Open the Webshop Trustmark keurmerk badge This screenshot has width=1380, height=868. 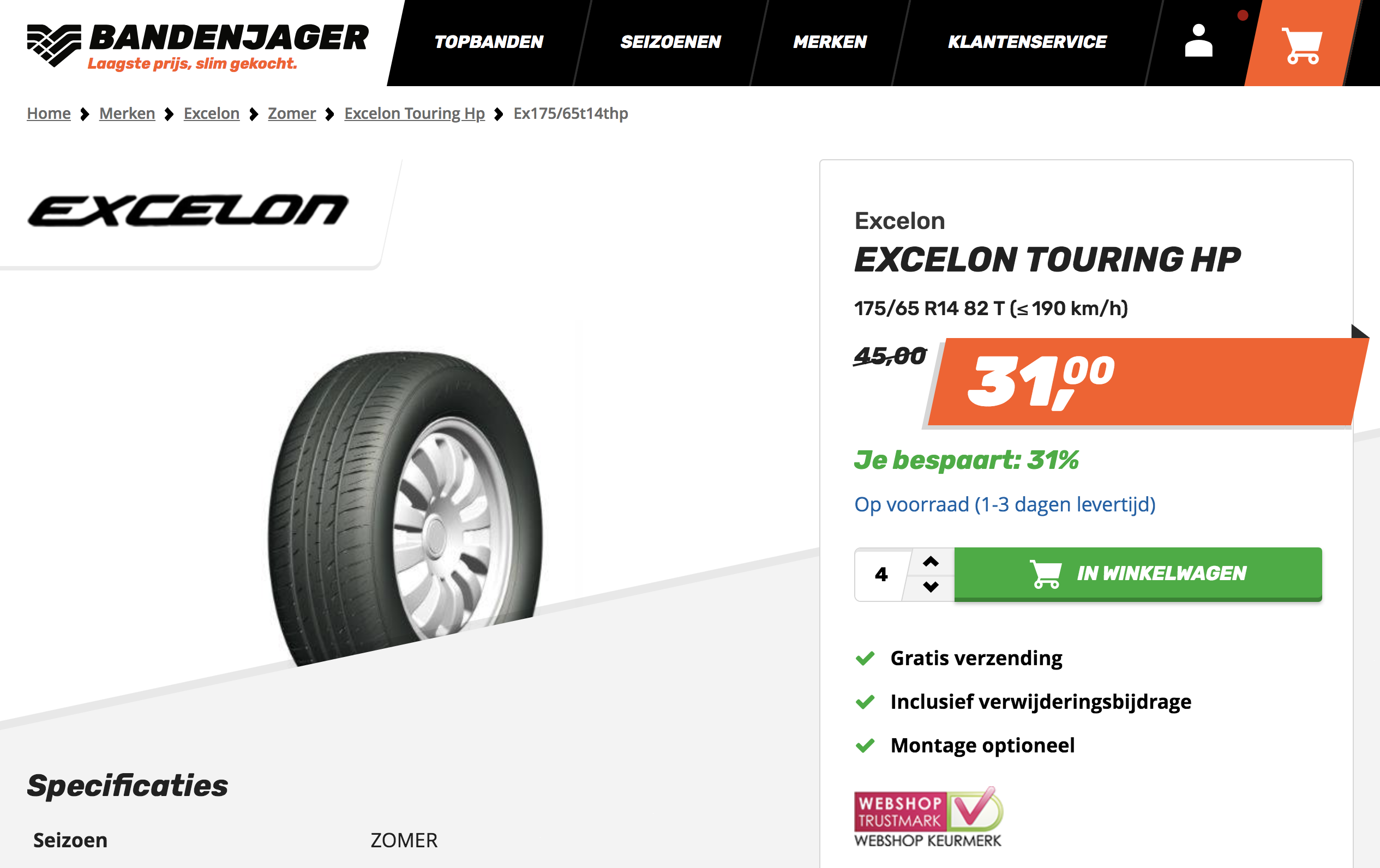tap(928, 817)
